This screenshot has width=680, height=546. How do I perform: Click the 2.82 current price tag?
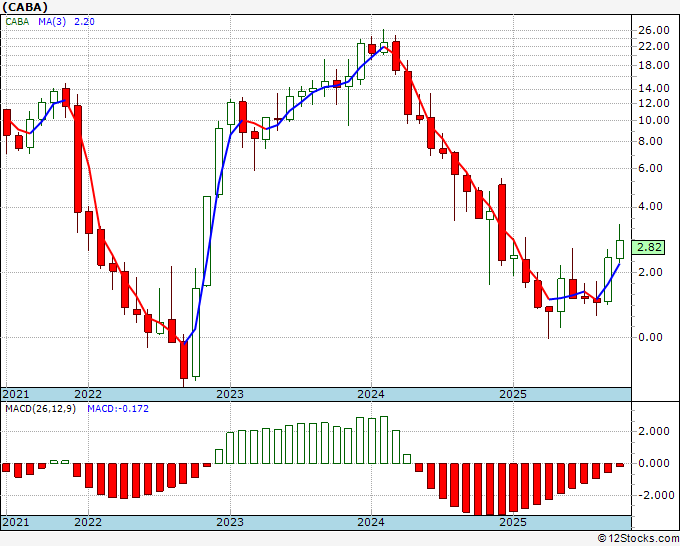[x=648, y=248]
